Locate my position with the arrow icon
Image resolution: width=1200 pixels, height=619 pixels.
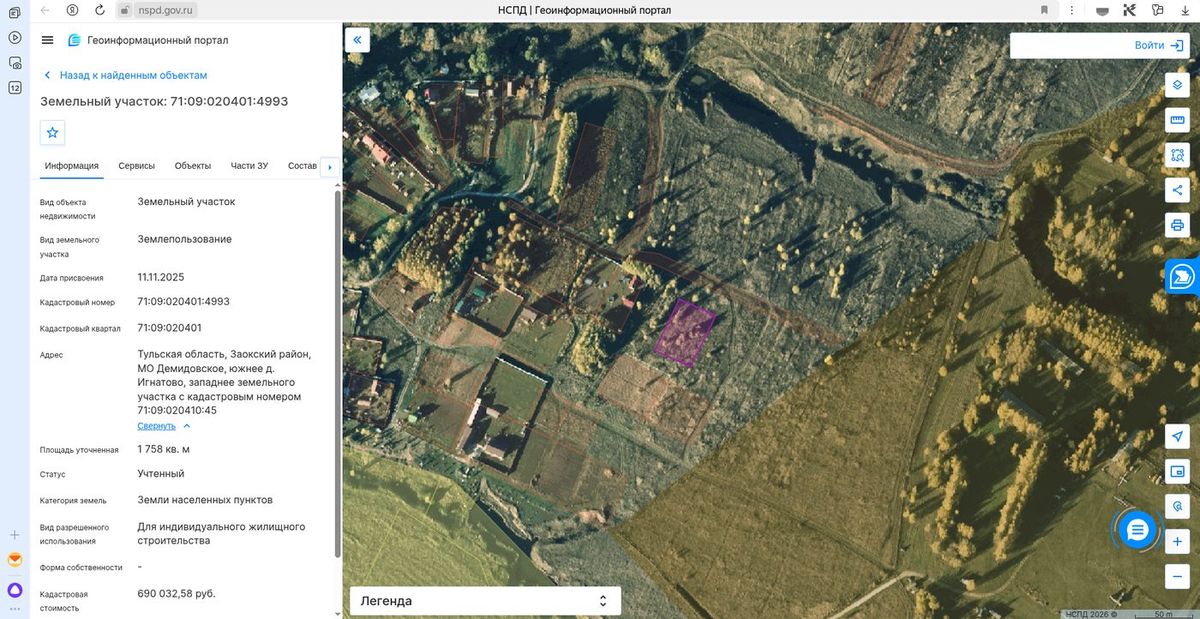tap(1177, 437)
